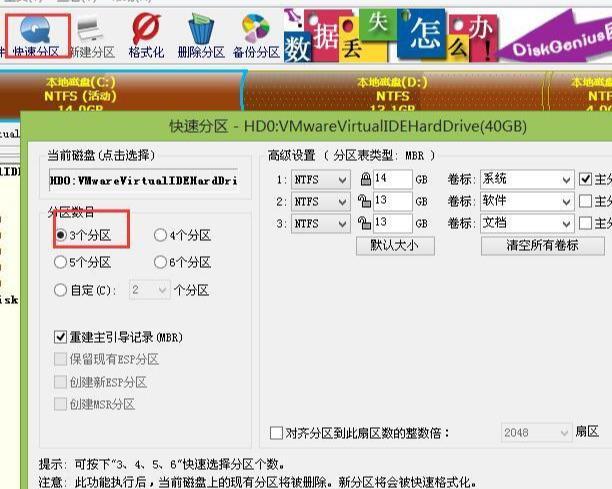
Task: Click the 默认大小 default size button
Action: pos(395,245)
